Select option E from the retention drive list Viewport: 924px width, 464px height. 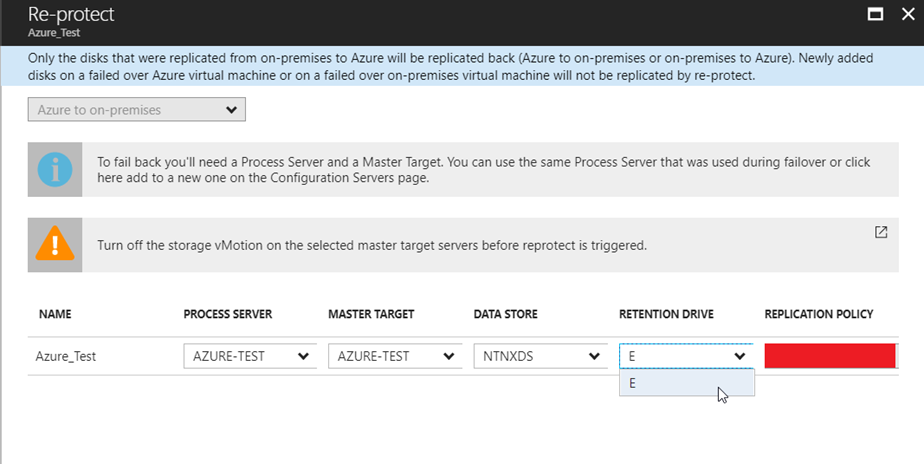(x=687, y=383)
